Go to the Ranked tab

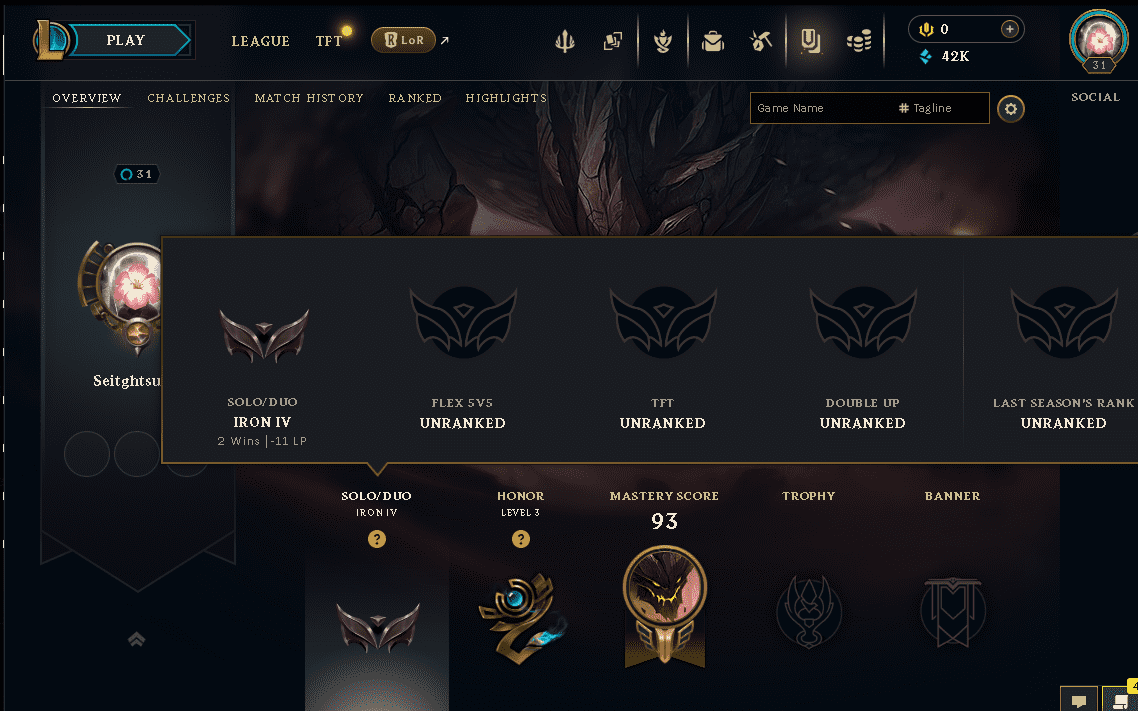tap(414, 98)
